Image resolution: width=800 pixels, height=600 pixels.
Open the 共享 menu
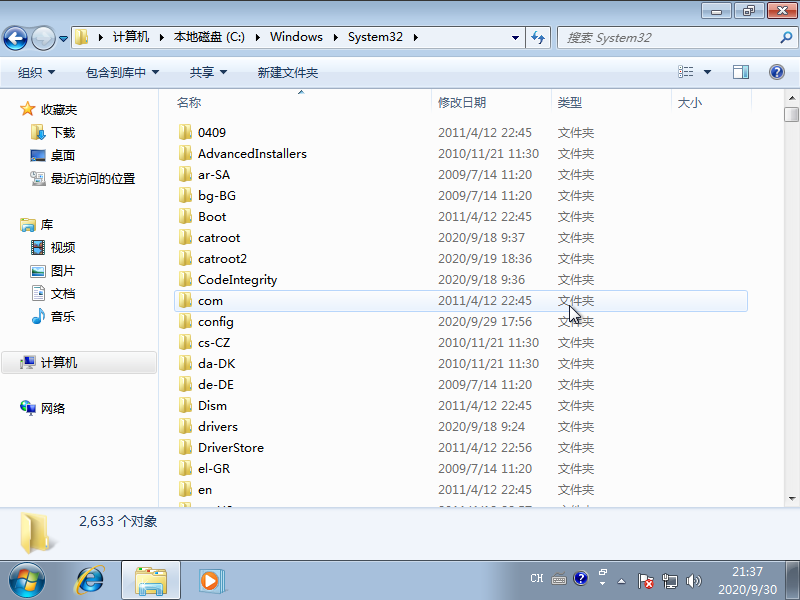click(x=208, y=72)
